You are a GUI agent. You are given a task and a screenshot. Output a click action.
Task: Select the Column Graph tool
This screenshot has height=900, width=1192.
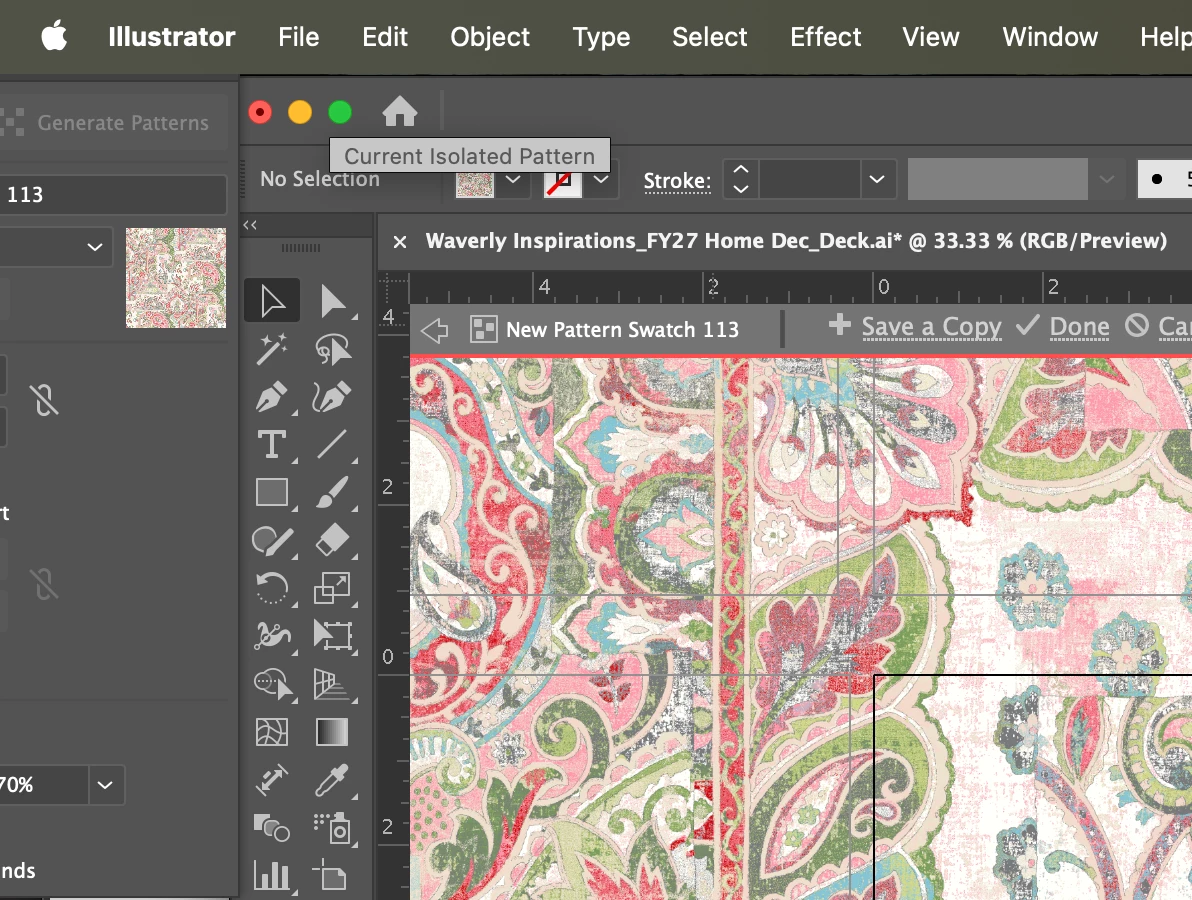pyautogui.click(x=272, y=876)
